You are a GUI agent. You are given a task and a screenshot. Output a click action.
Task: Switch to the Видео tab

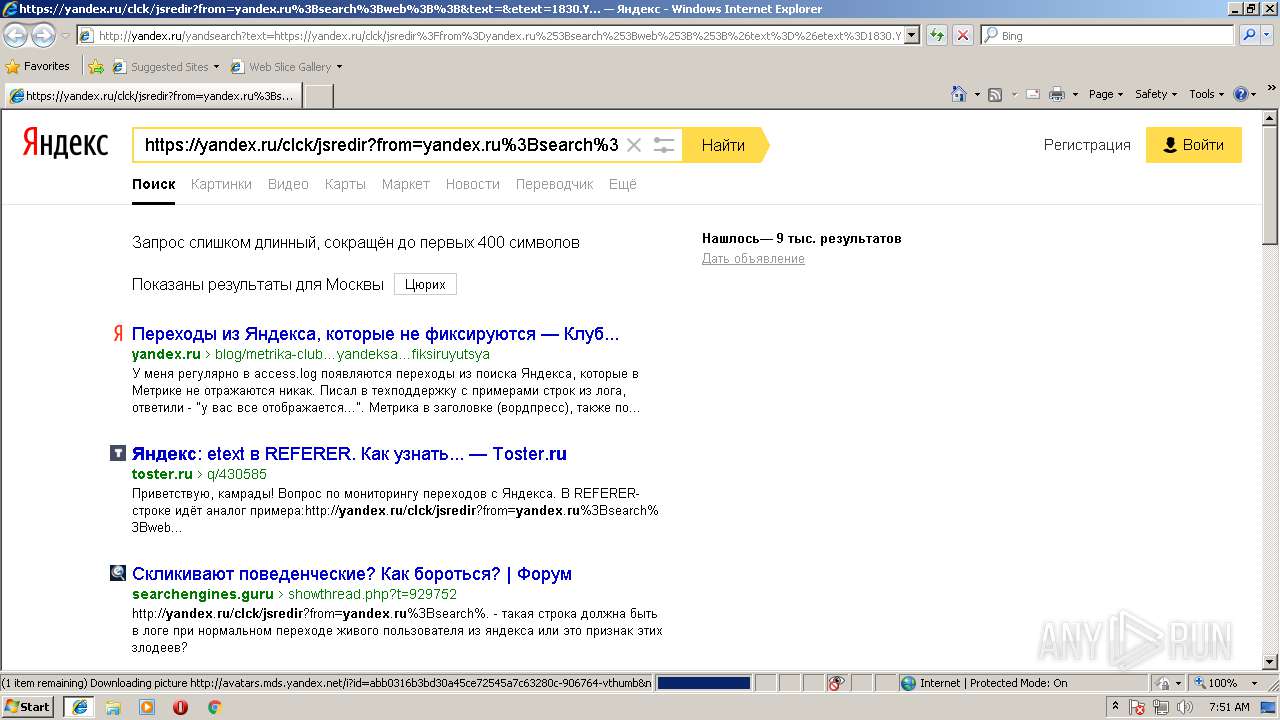pyautogui.click(x=288, y=184)
